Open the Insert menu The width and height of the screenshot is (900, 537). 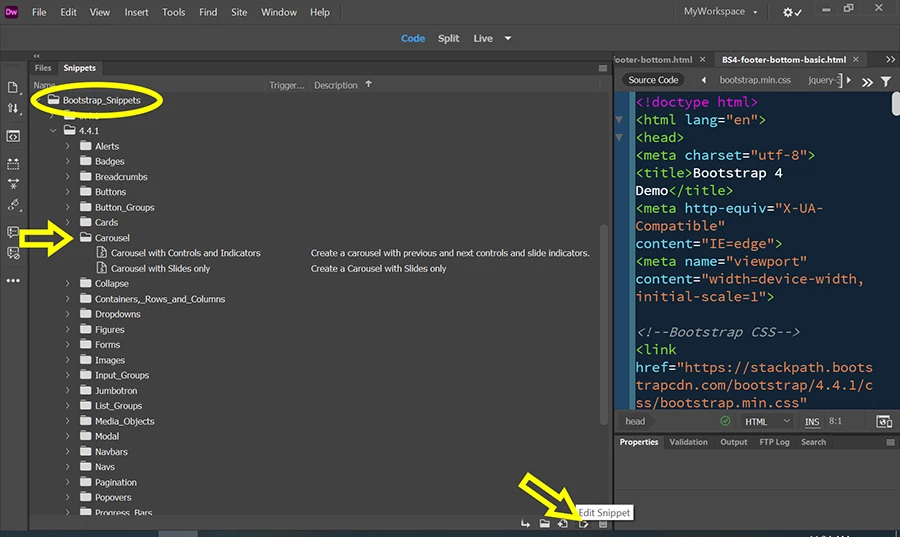(x=136, y=12)
